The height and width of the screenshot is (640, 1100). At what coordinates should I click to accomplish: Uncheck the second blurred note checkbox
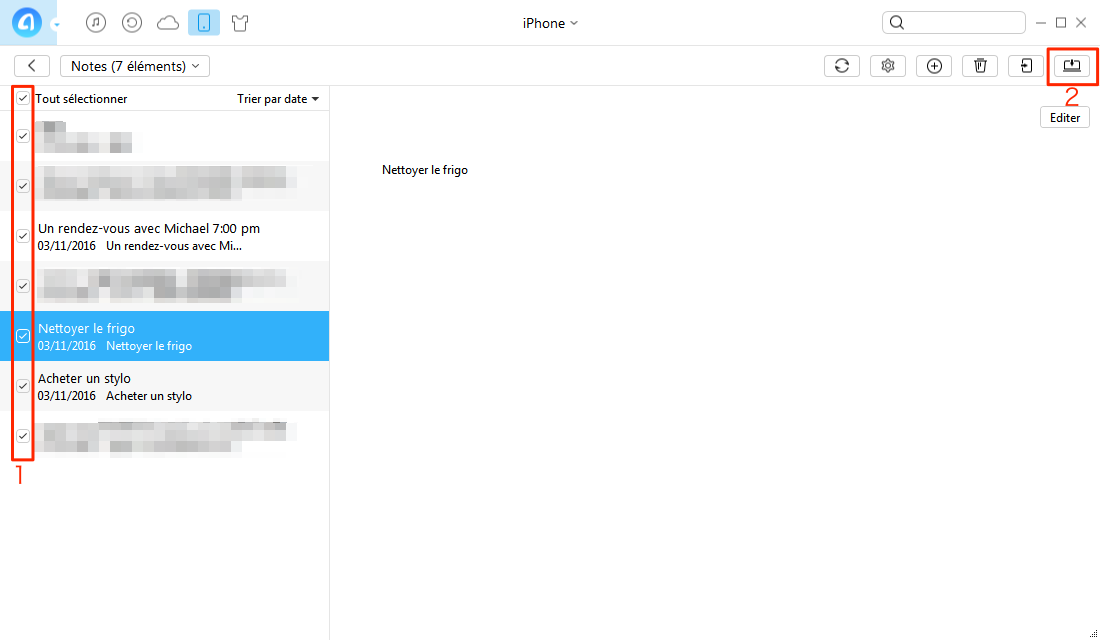tap(23, 186)
